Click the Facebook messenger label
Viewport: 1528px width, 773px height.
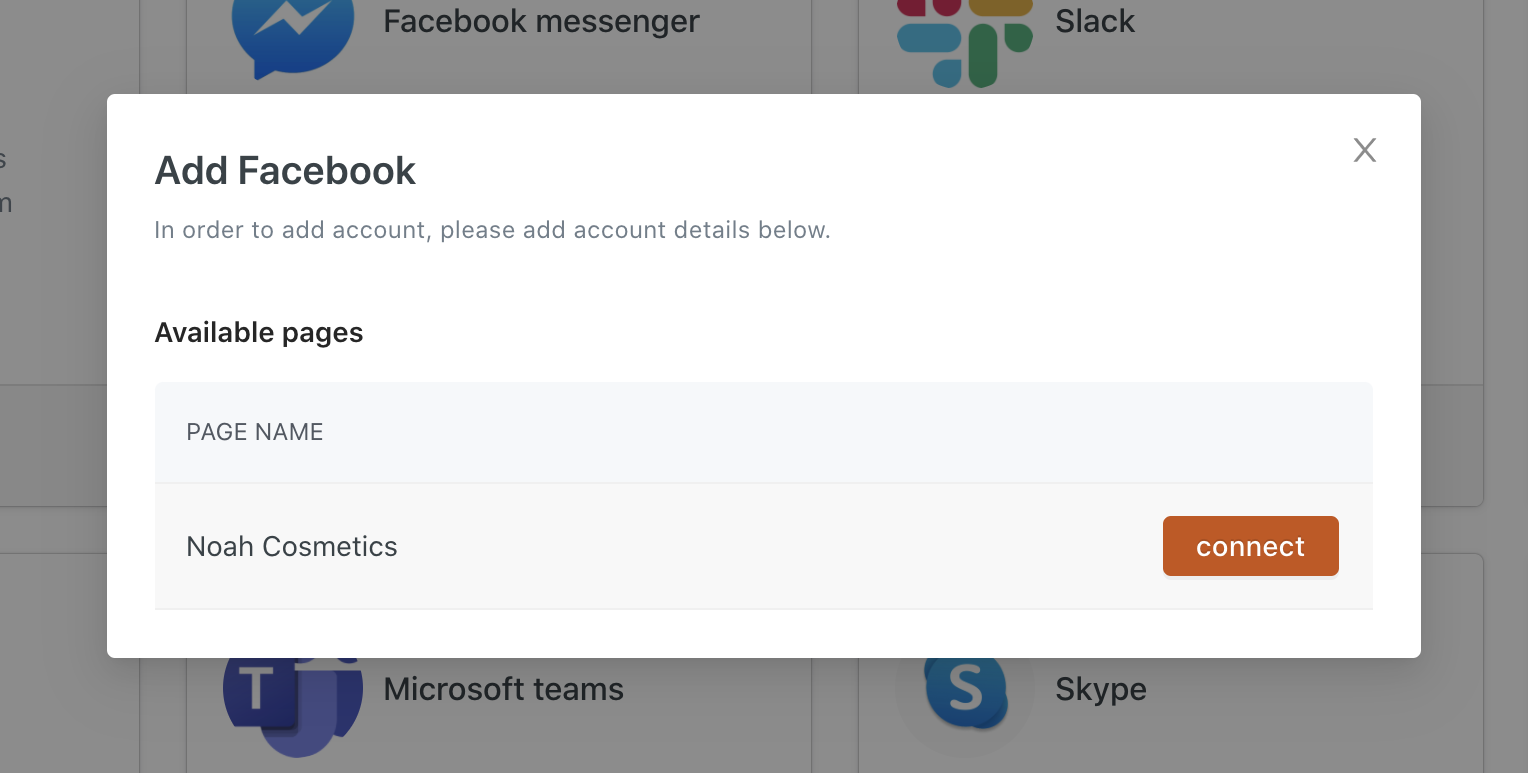[541, 21]
